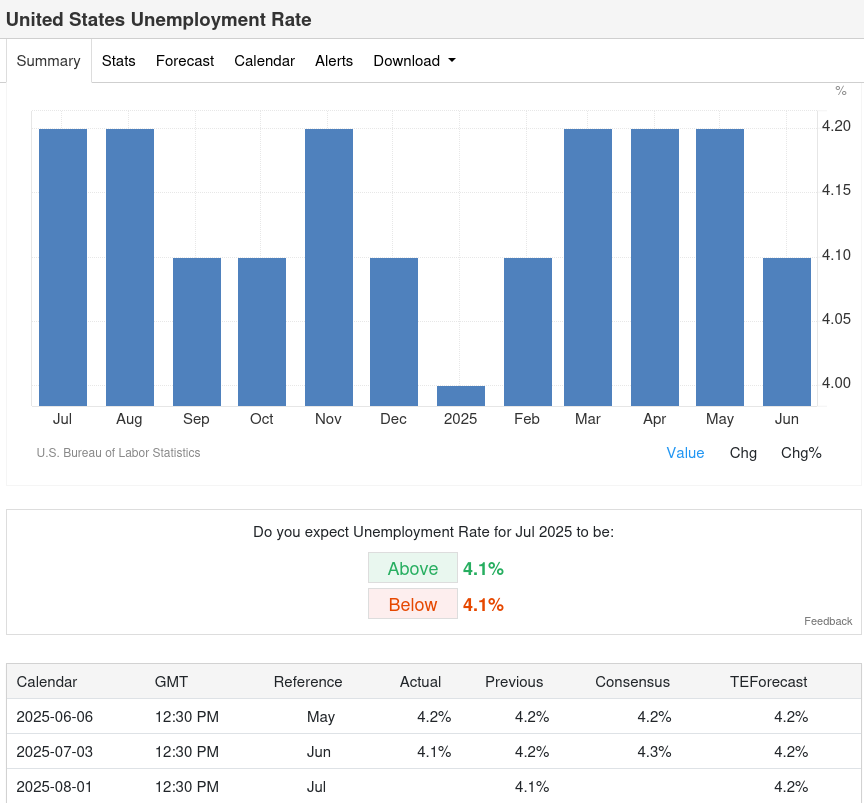Open the Feedback link

[828, 621]
